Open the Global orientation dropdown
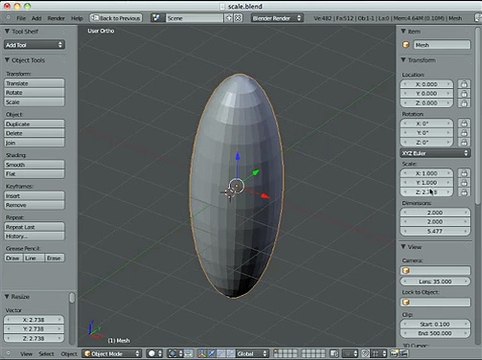The image size is (482, 360). [x=252, y=353]
